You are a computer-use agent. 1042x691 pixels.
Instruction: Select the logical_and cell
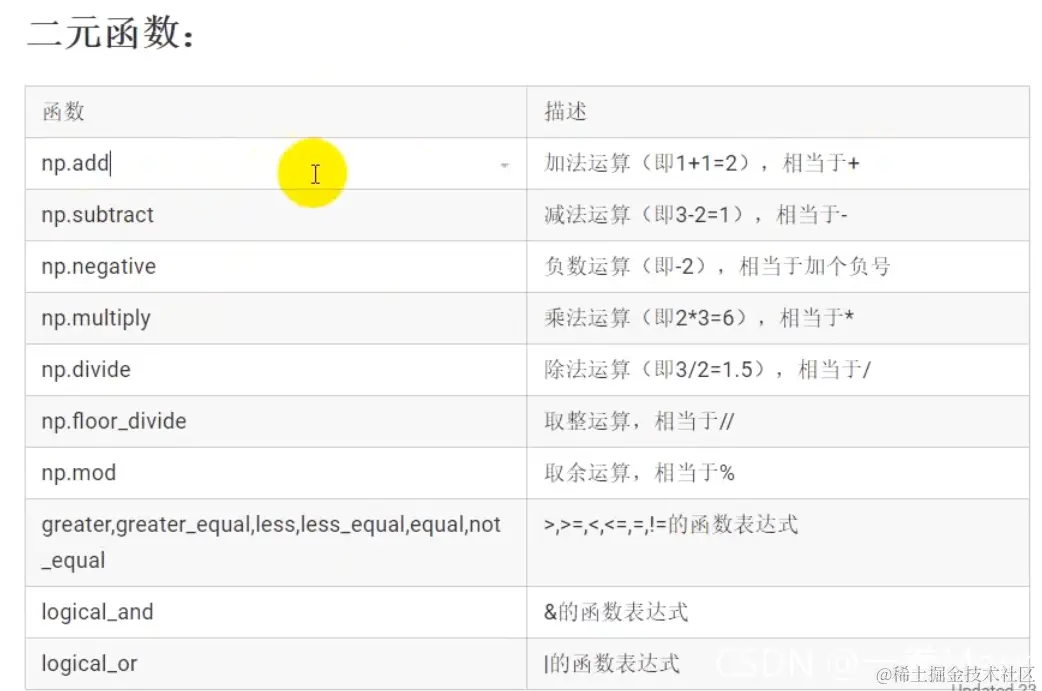tap(276, 612)
